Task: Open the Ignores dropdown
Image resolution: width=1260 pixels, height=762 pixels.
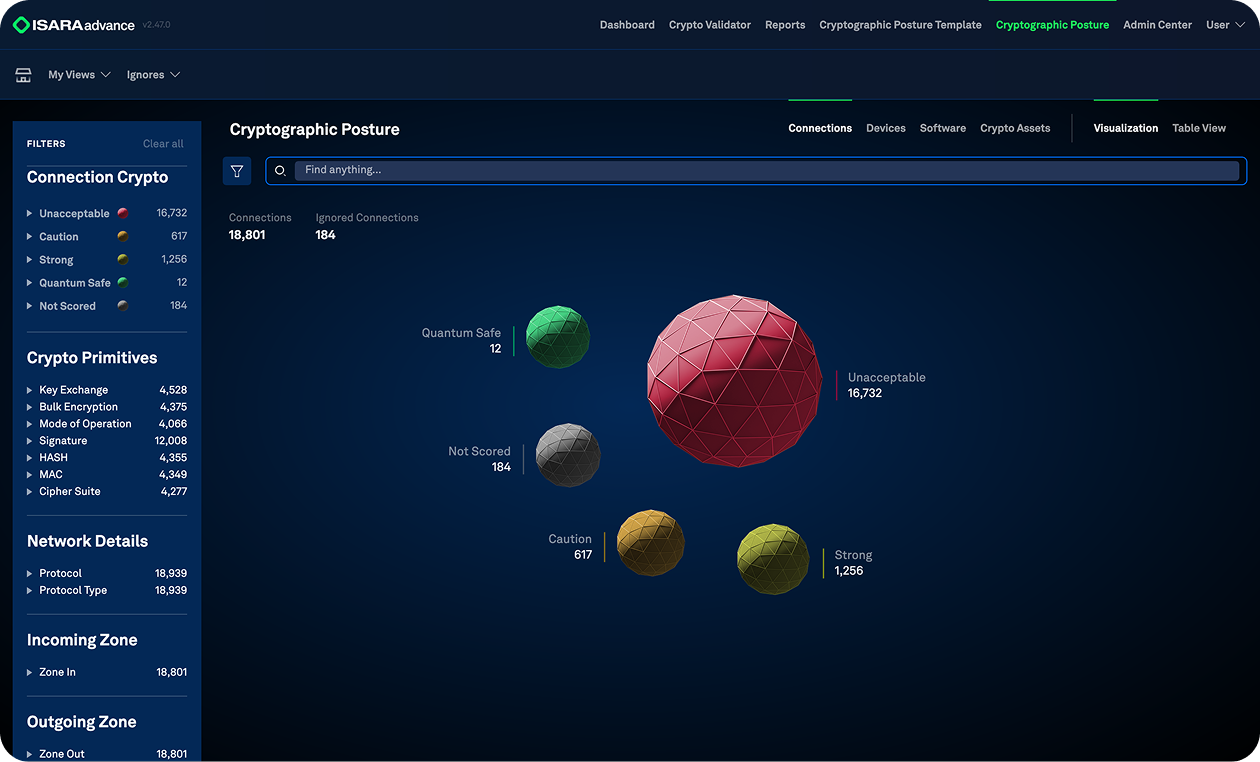Action: pyautogui.click(x=153, y=75)
